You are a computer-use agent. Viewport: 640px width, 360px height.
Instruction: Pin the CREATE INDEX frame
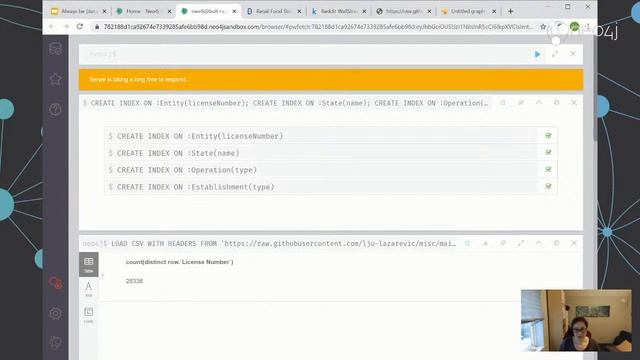(x=521, y=103)
